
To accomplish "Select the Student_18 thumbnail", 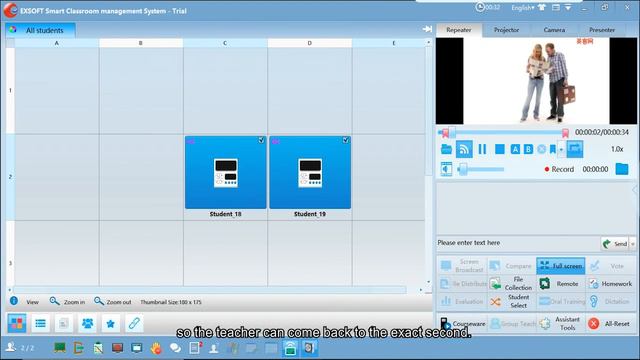I will [x=226, y=172].
